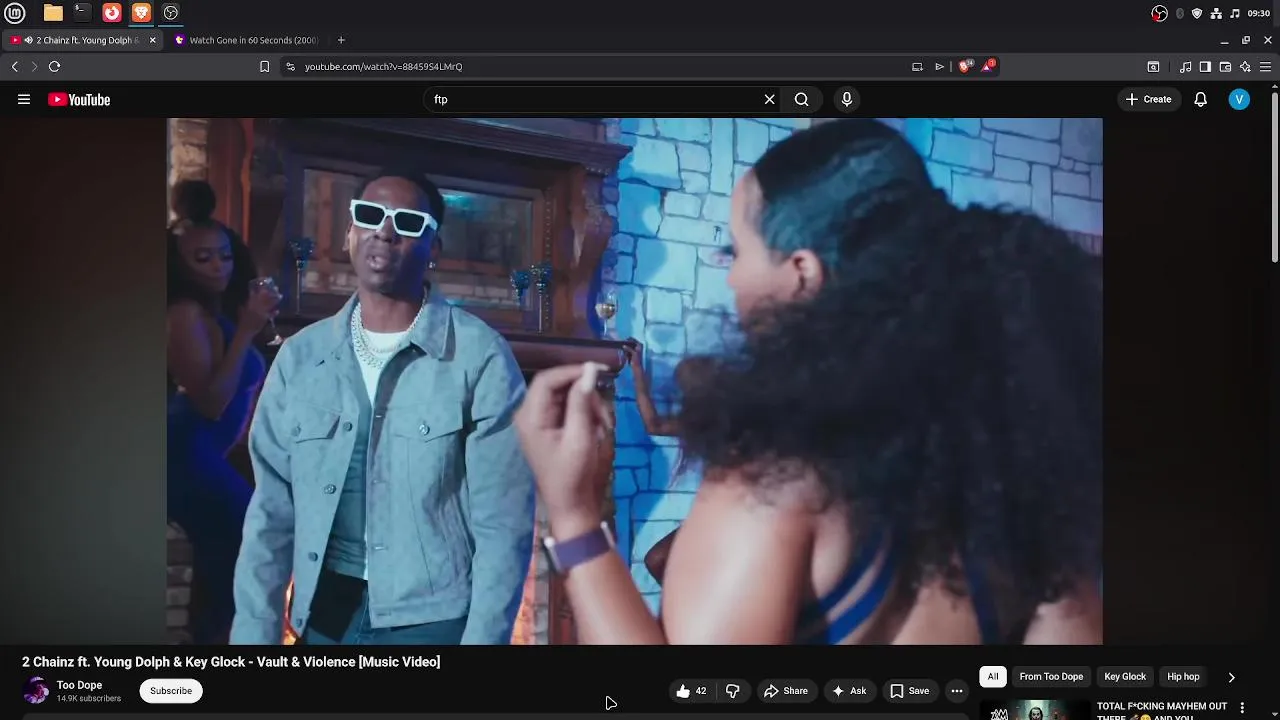Open the Vivaldi-style red browser launcher
The height and width of the screenshot is (720, 1280).
pos(112,13)
